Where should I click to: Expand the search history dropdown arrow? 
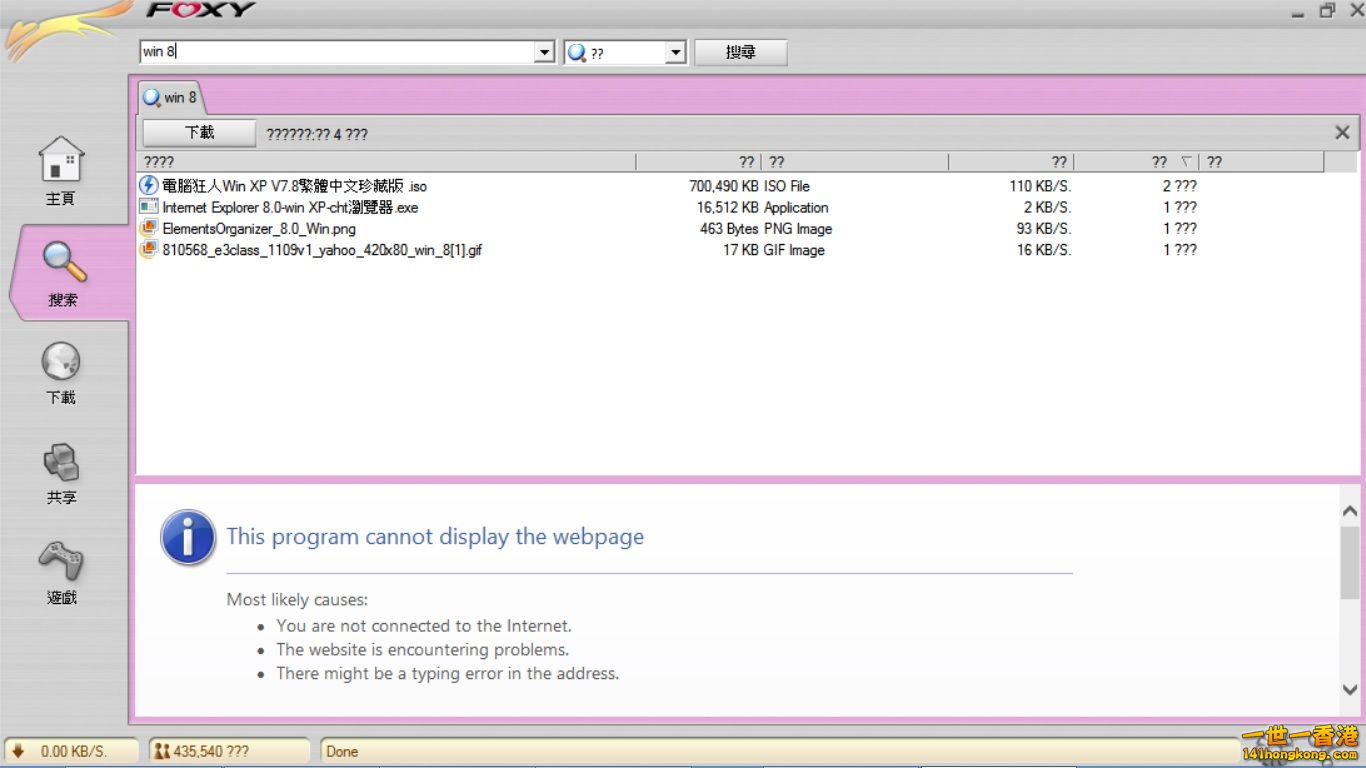(544, 52)
